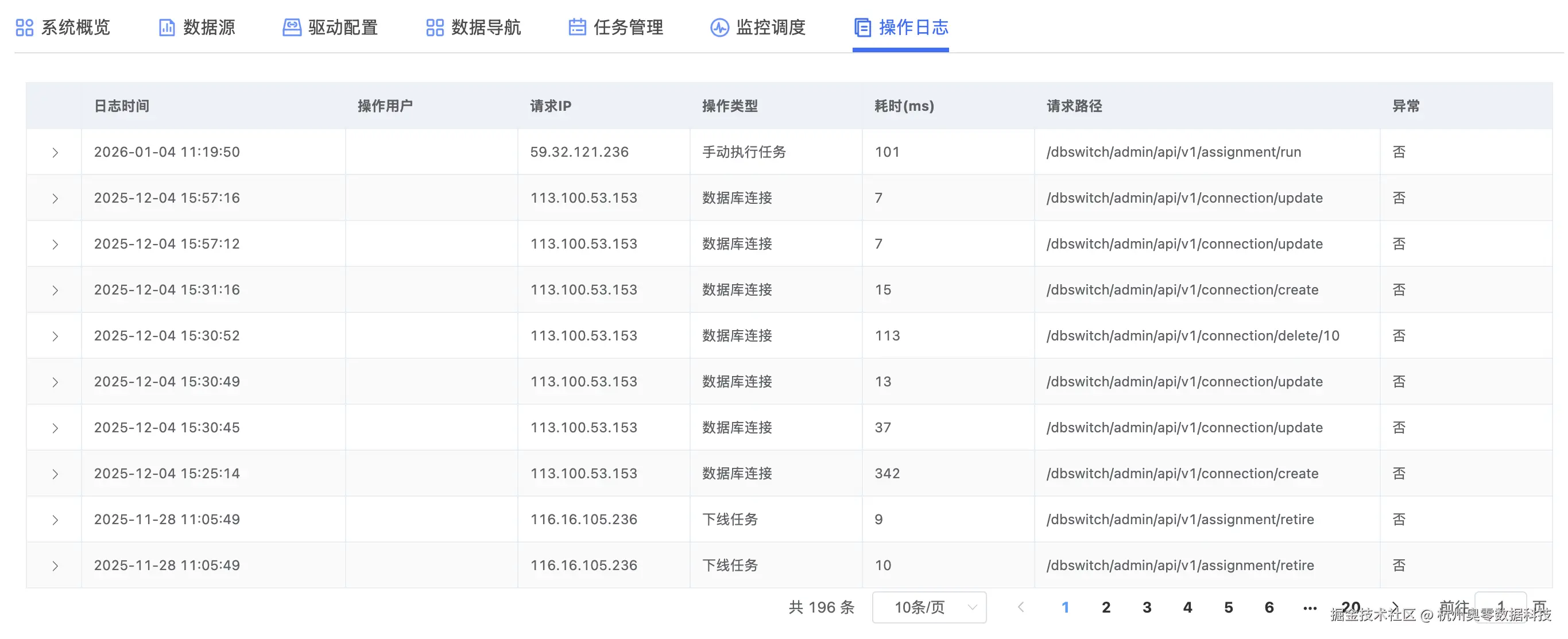
Task: Expand row with delete/10 request path
Action: point(55,336)
